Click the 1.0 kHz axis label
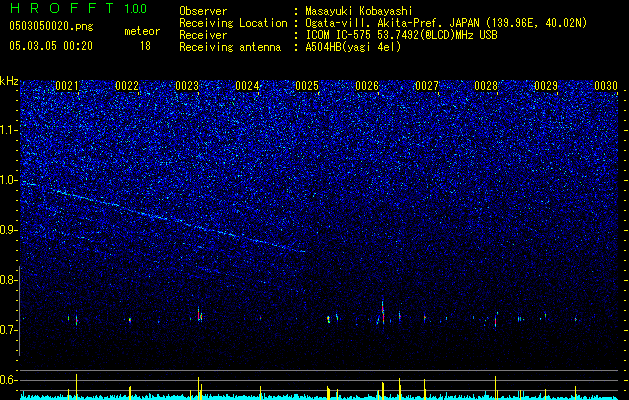The width and height of the screenshot is (629, 400). pos(8,180)
